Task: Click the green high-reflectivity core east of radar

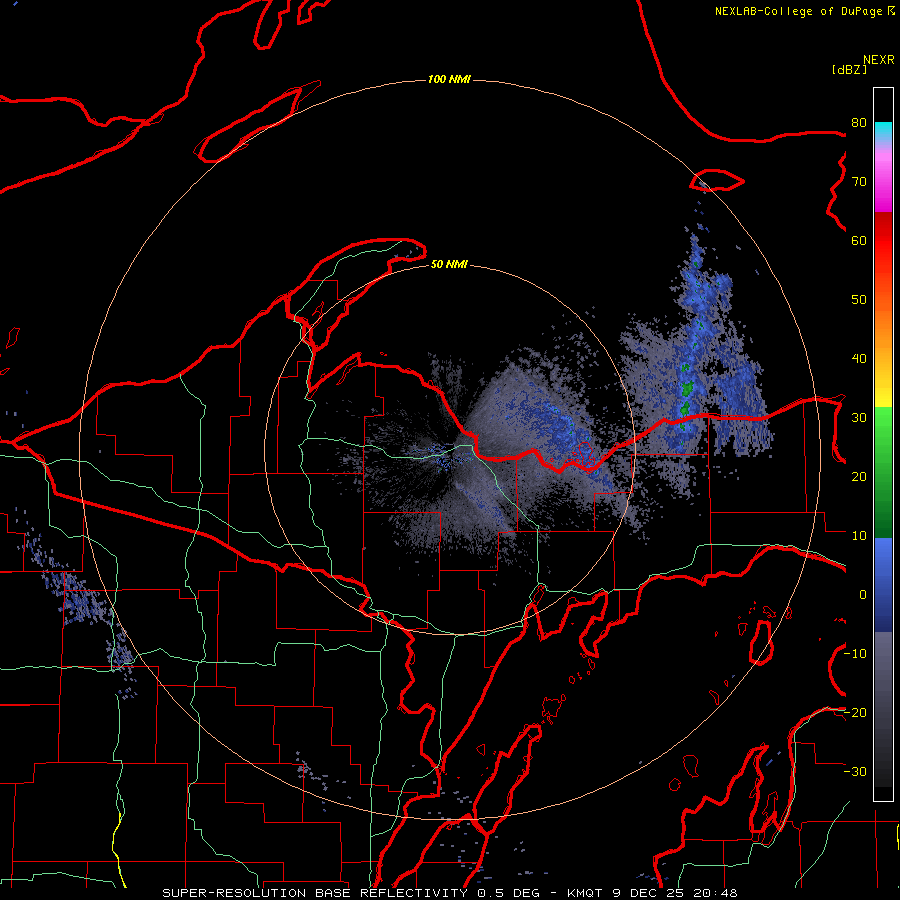Action: [686, 390]
